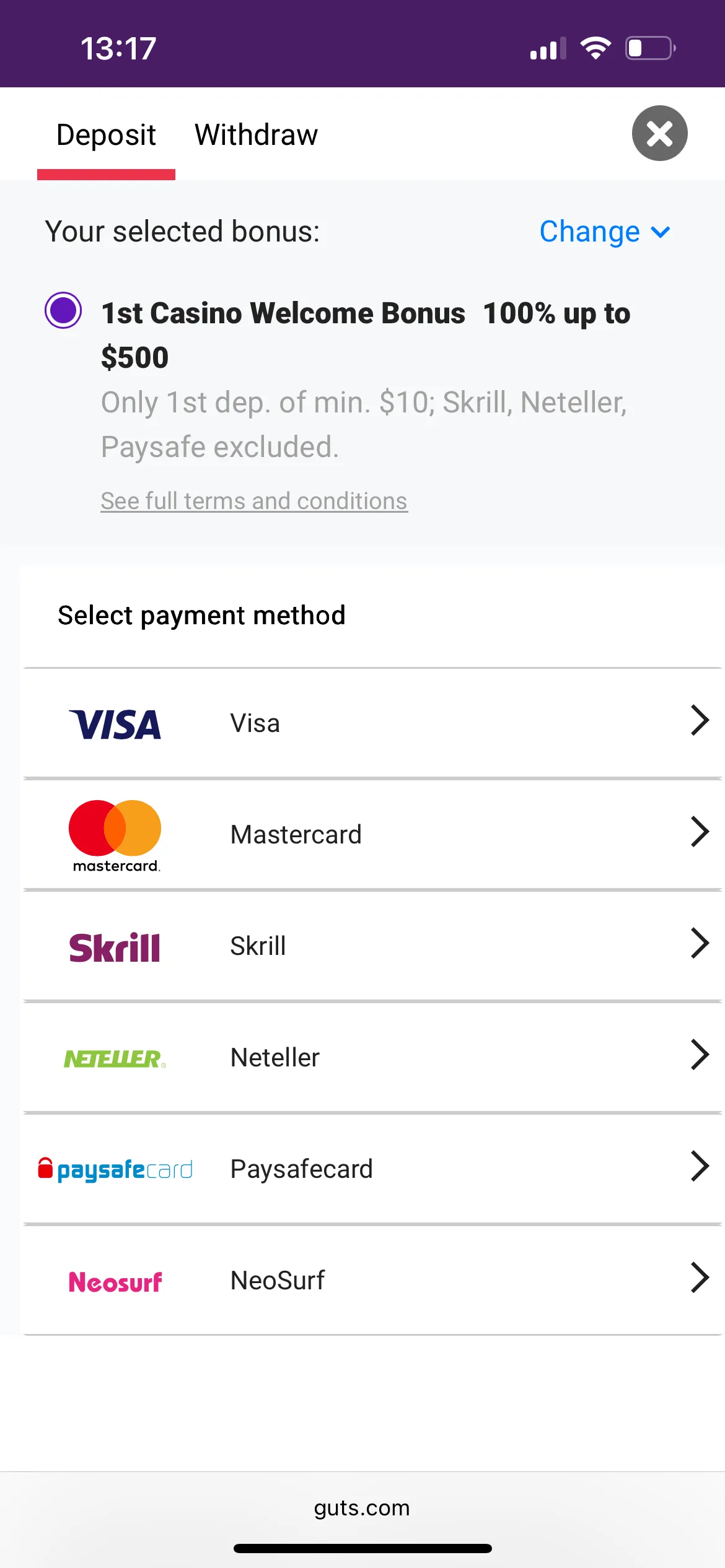The width and height of the screenshot is (725, 1568).
Task: Tap the battery status icon
Action: click(x=650, y=48)
